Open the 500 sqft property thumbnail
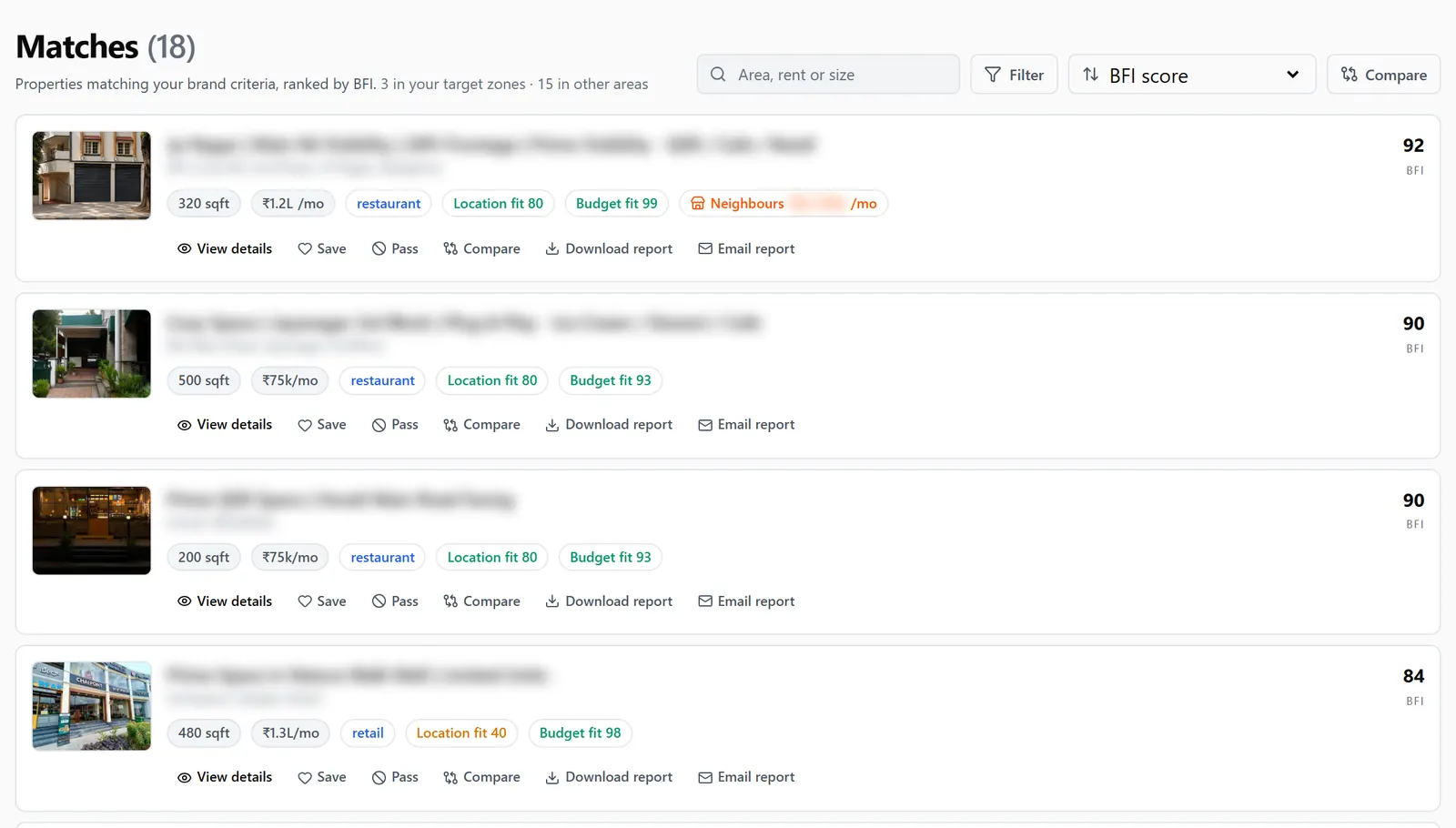The image size is (1456, 828). tap(92, 354)
